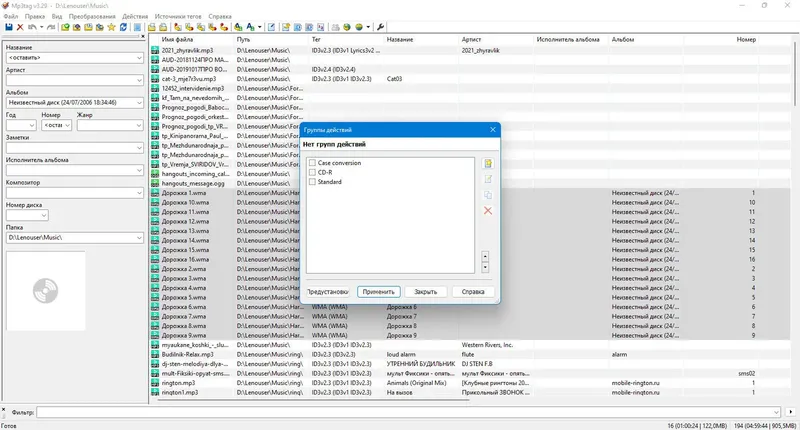
Task: Expand the Год field dropdown
Action: pyautogui.click(x=32, y=125)
